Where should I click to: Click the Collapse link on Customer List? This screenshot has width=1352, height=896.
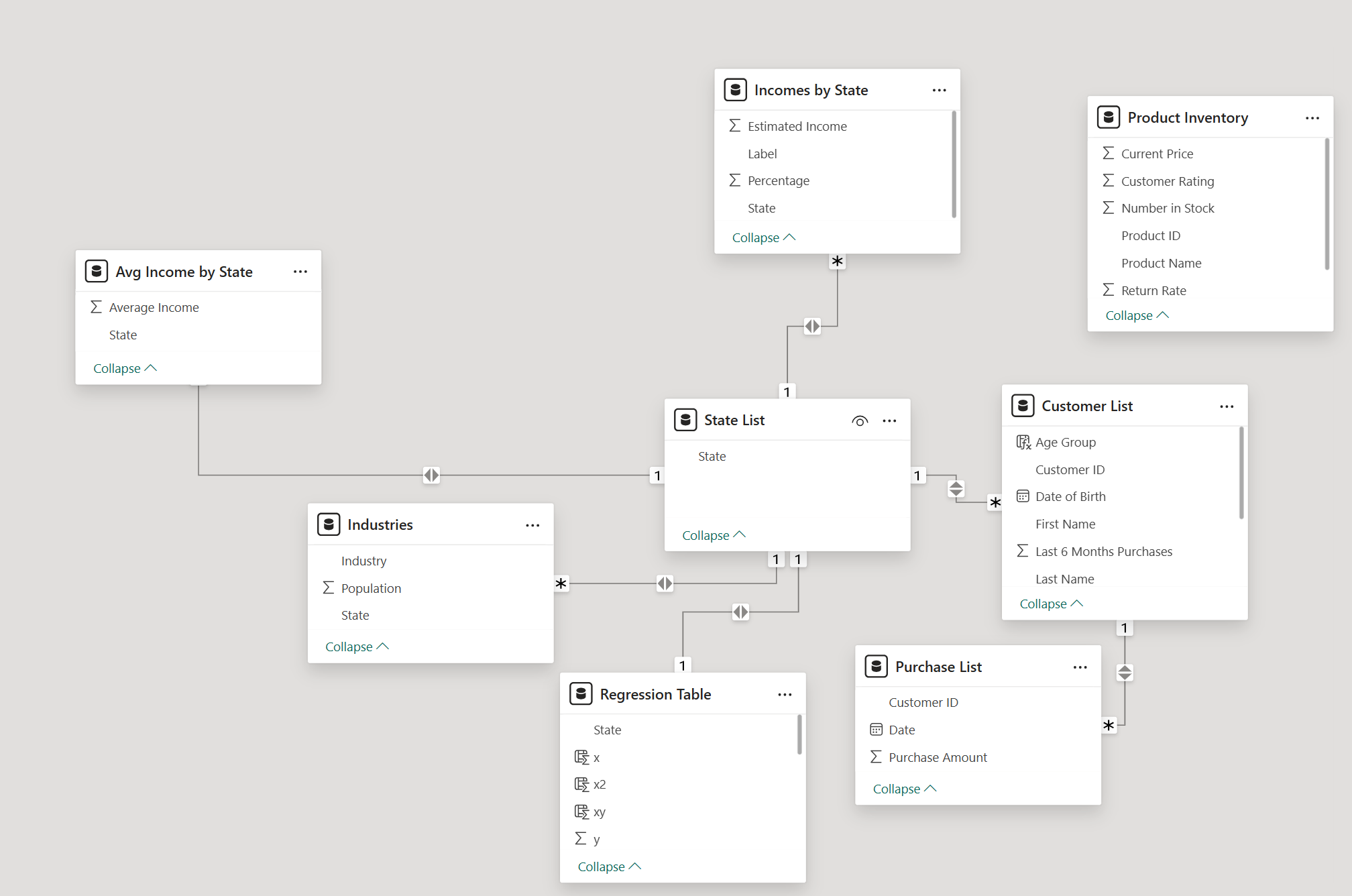(x=1048, y=603)
